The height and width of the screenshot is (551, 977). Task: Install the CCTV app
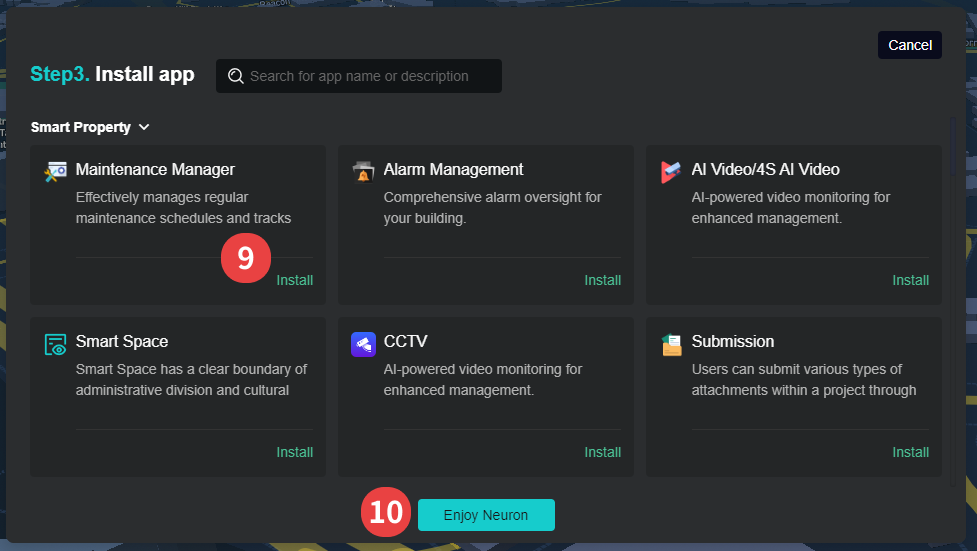pyautogui.click(x=603, y=453)
